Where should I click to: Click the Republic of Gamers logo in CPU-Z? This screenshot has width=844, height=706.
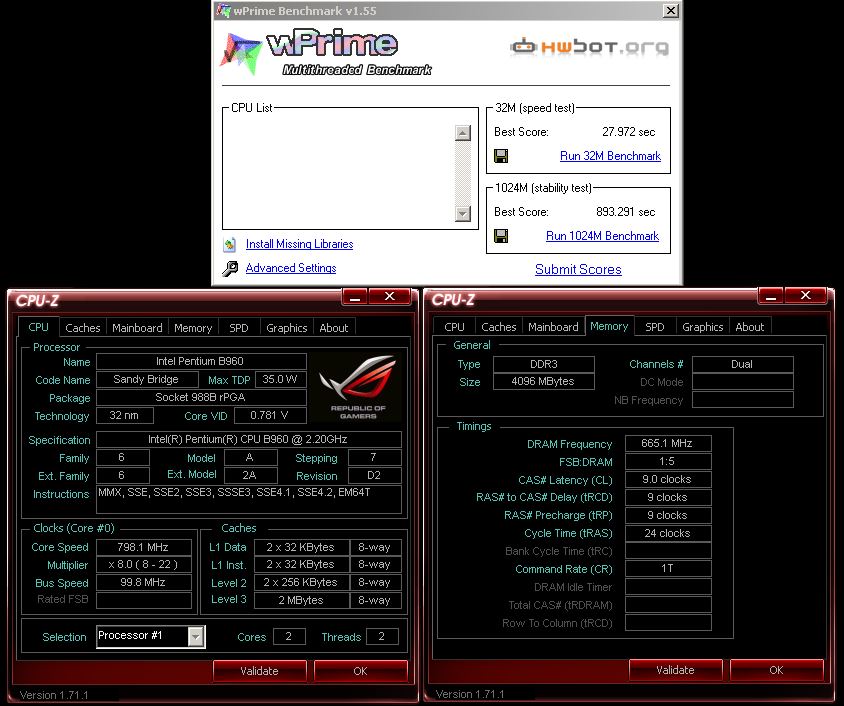358,387
